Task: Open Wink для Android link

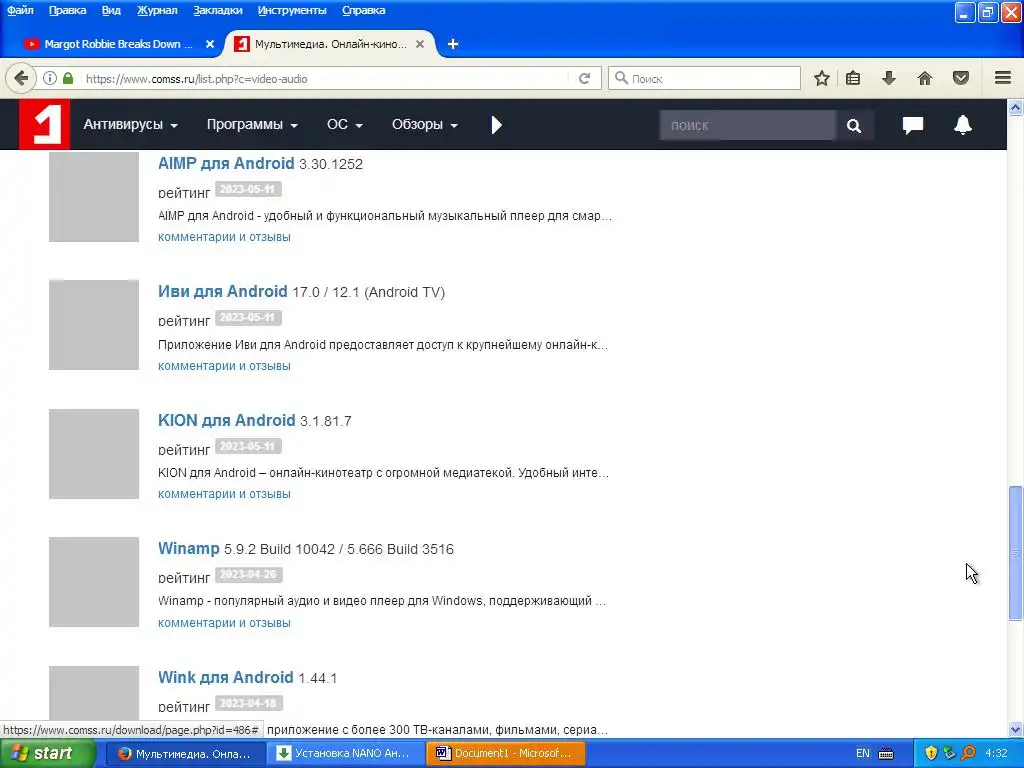Action: pyautogui.click(x=225, y=677)
